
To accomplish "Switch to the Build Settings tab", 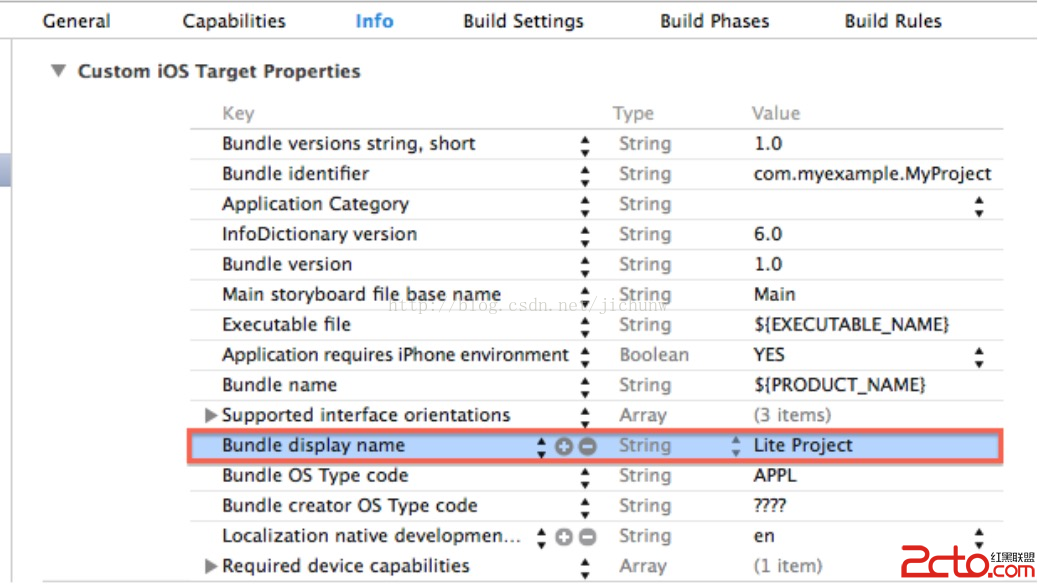I will (x=523, y=21).
